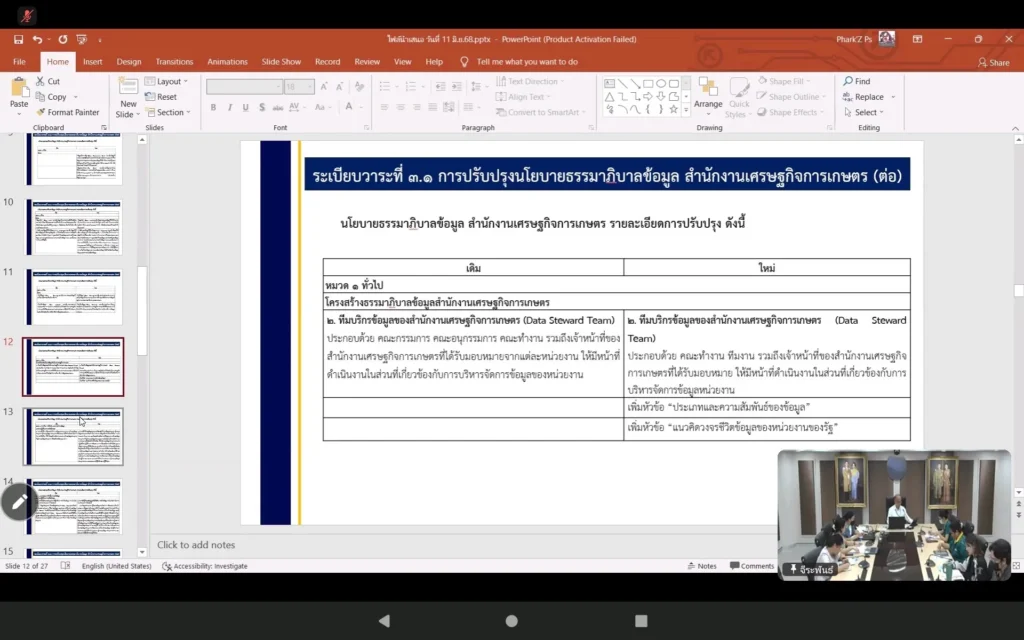Start the slideshow from the beginning icon
Viewport: 1024px width, 640px height.
click(x=82, y=39)
